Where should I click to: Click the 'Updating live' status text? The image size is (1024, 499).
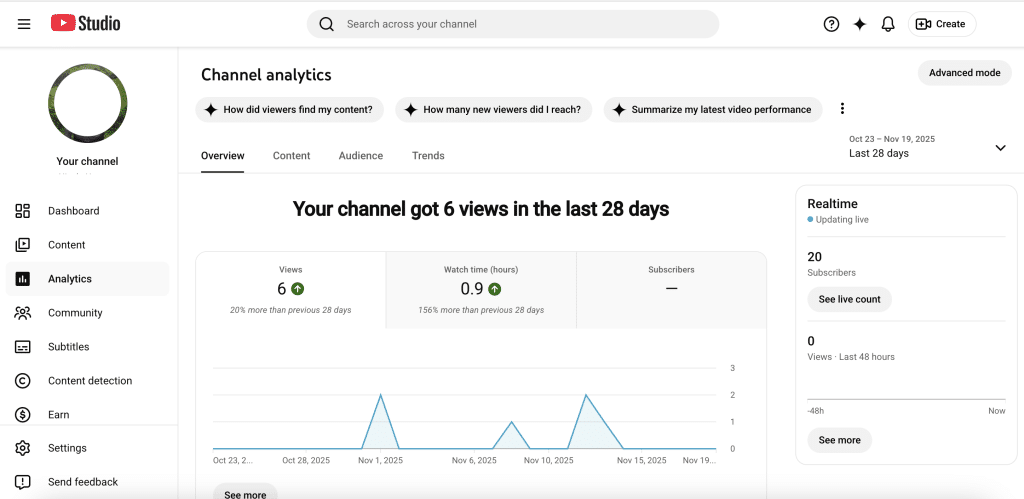point(842,219)
